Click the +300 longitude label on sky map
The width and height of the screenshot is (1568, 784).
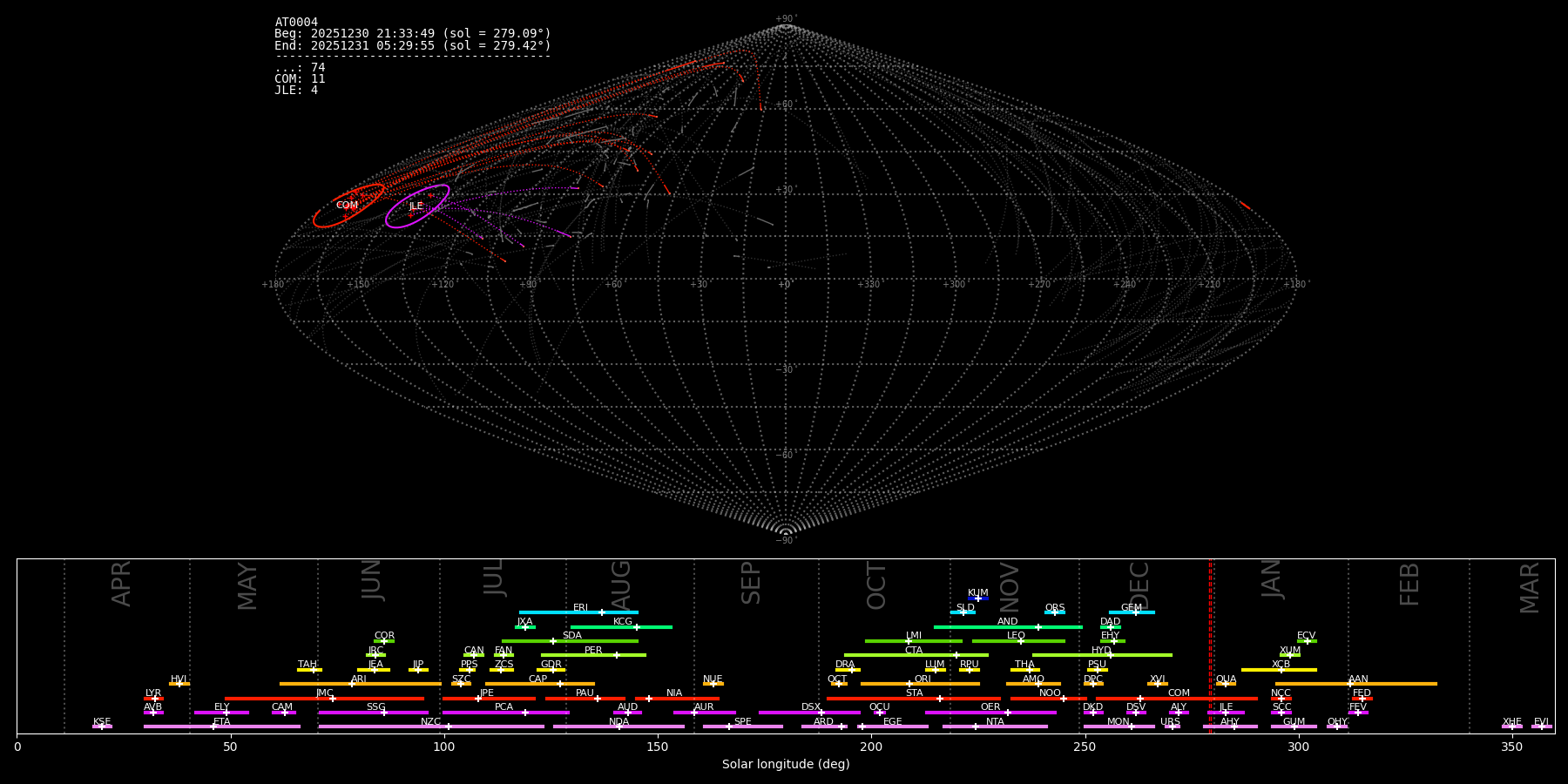(954, 285)
